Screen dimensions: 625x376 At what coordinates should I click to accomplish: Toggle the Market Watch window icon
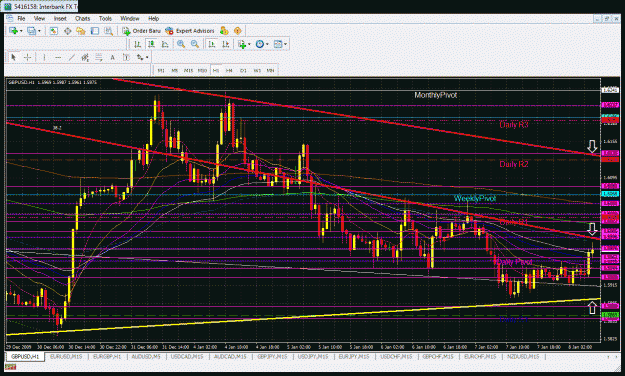pos(53,31)
